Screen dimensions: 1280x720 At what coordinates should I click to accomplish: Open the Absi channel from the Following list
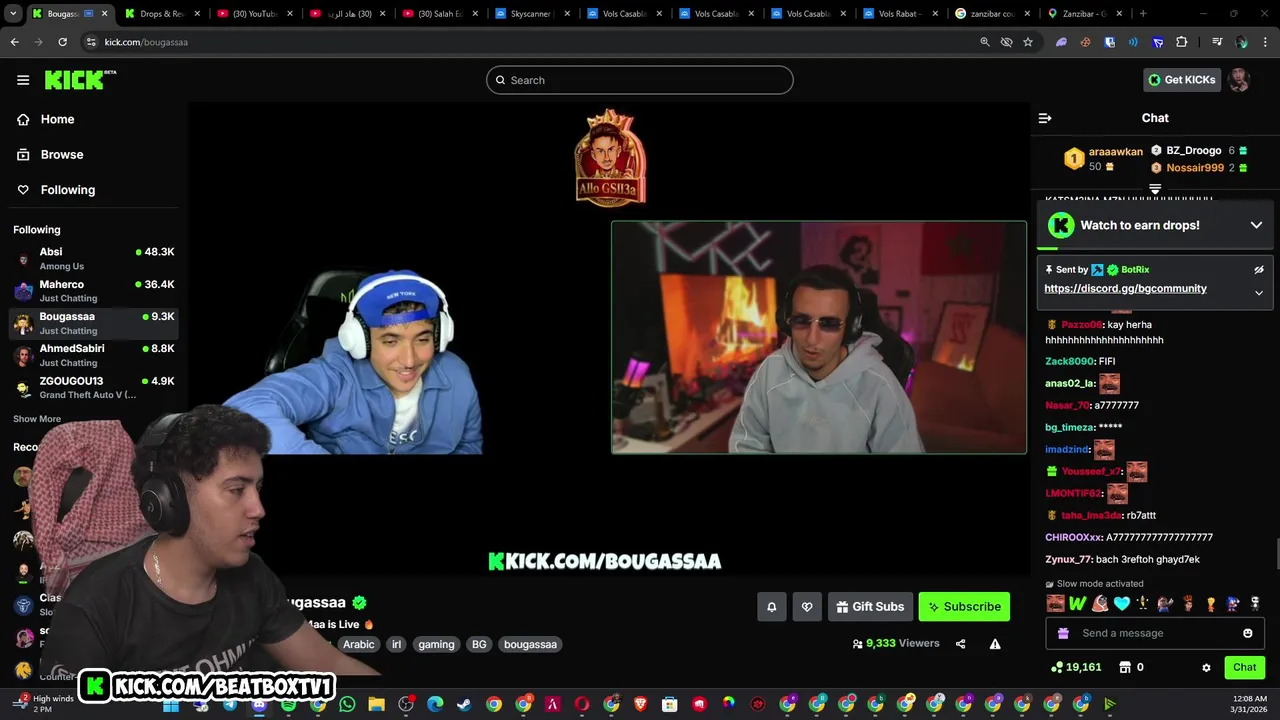[94, 258]
